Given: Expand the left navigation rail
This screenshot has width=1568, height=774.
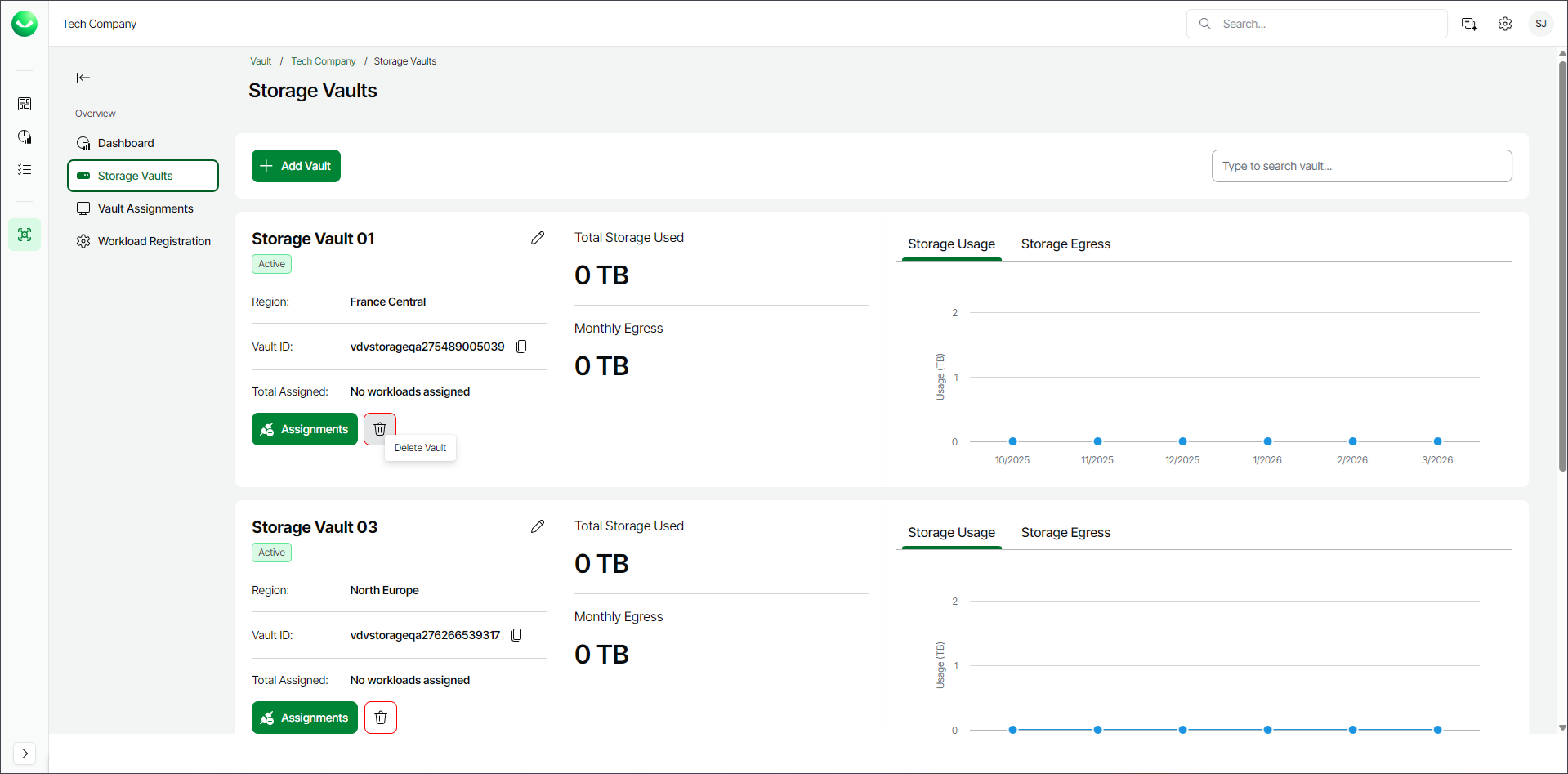Looking at the screenshot, I should pyautogui.click(x=25, y=753).
